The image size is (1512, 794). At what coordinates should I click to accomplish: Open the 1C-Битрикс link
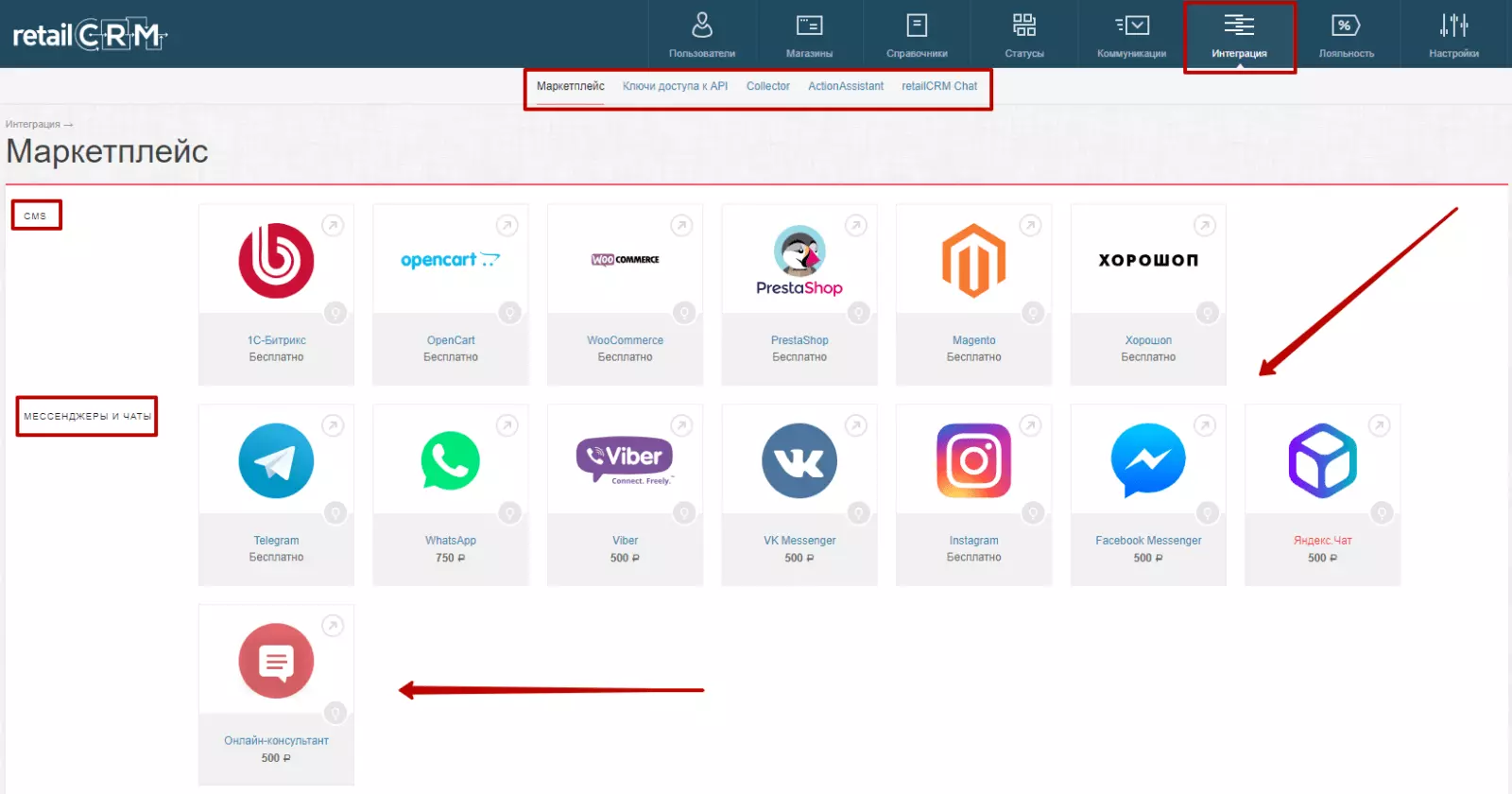(x=276, y=340)
